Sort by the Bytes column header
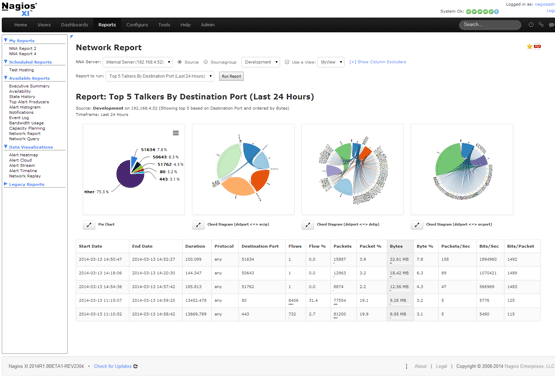The image size is (555, 376). [400, 246]
